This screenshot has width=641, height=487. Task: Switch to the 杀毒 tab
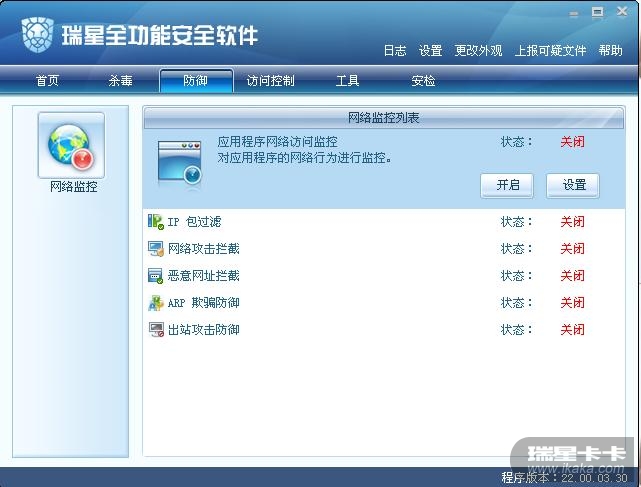point(121,81)
